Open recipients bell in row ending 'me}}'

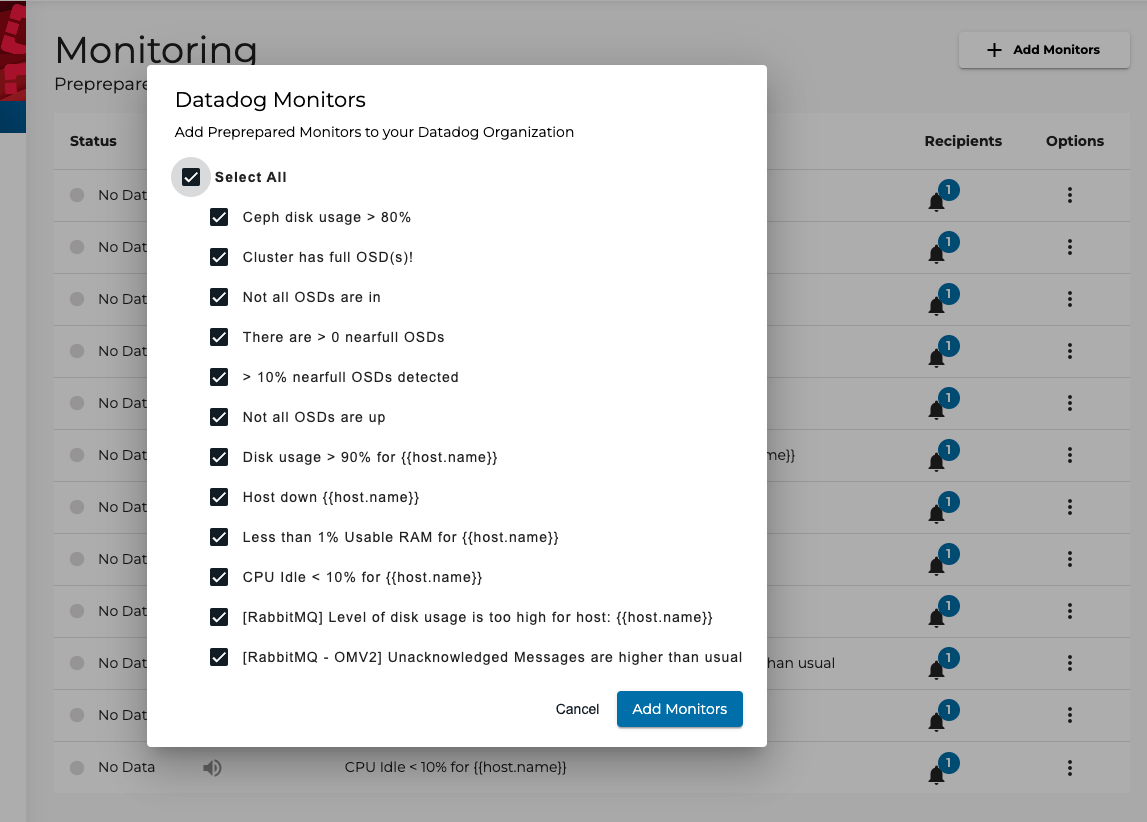[x=942, y=456]
